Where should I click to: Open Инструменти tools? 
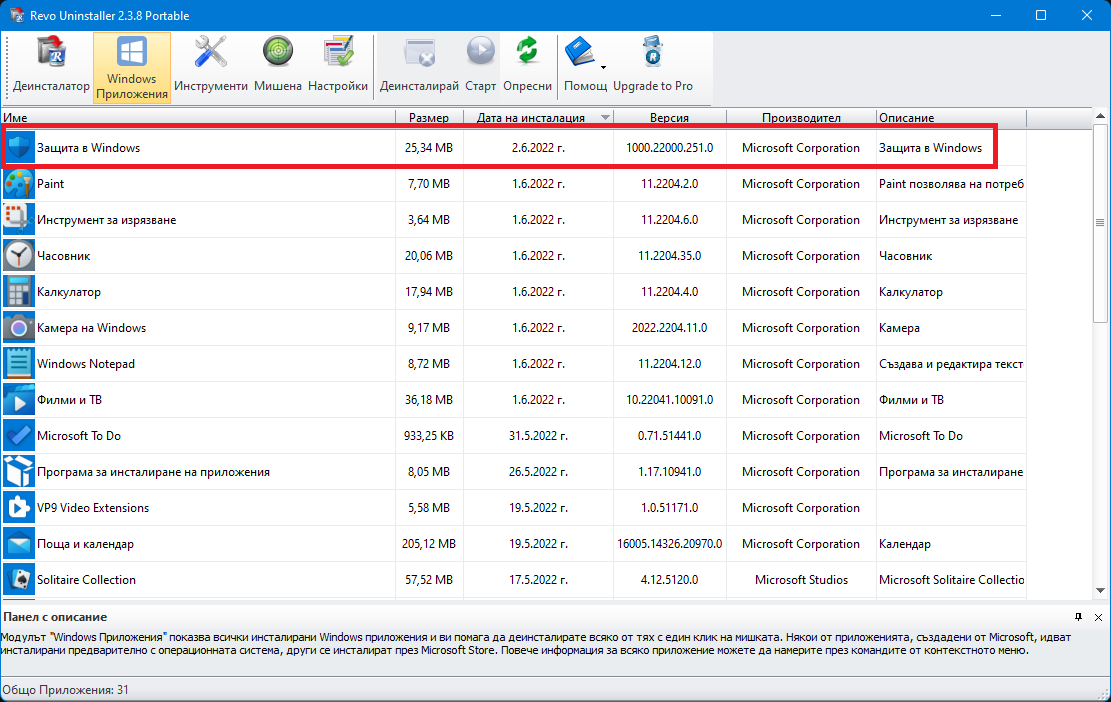pos(210,67)
